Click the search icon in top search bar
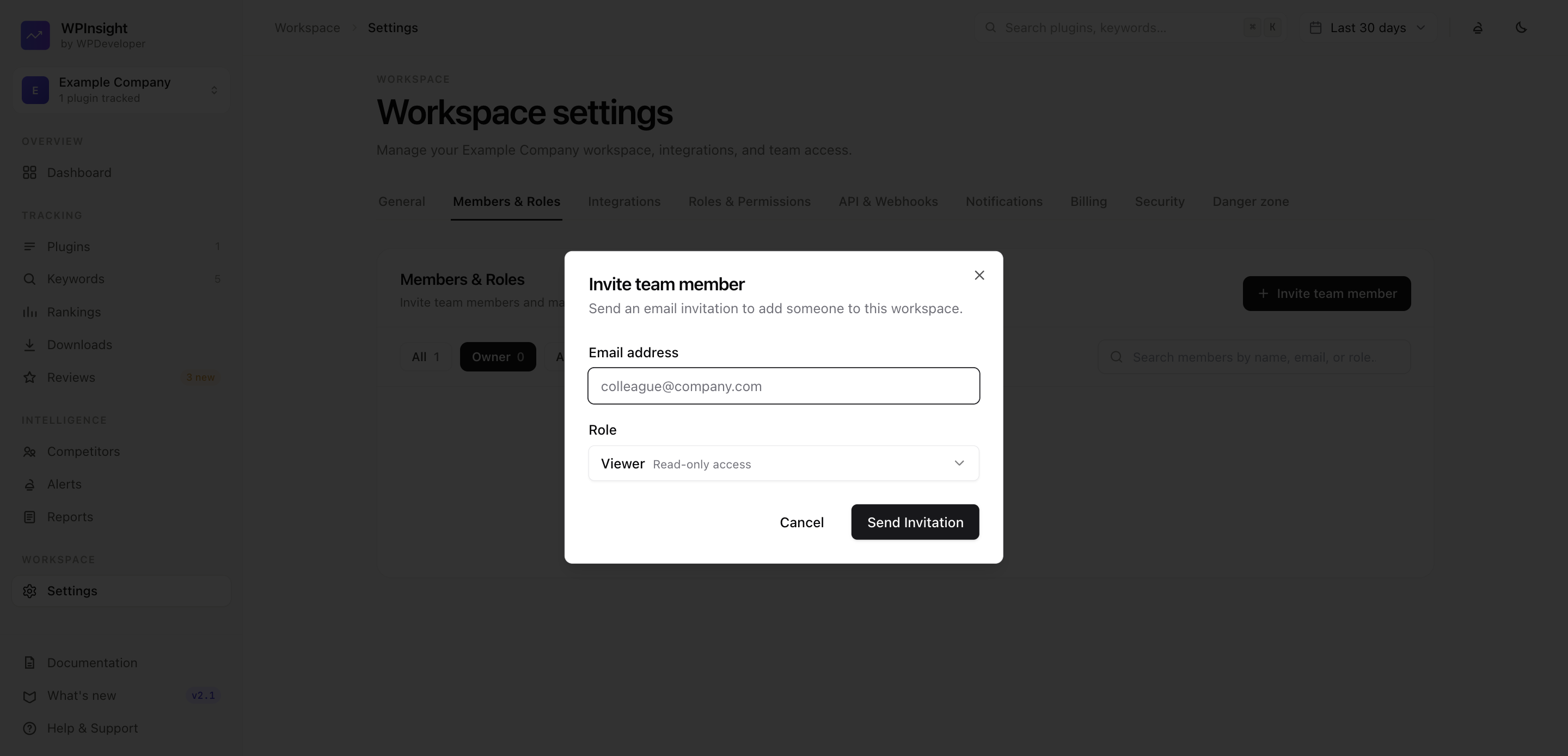This screenshot has width=1568, height=756. pos(990,27)
